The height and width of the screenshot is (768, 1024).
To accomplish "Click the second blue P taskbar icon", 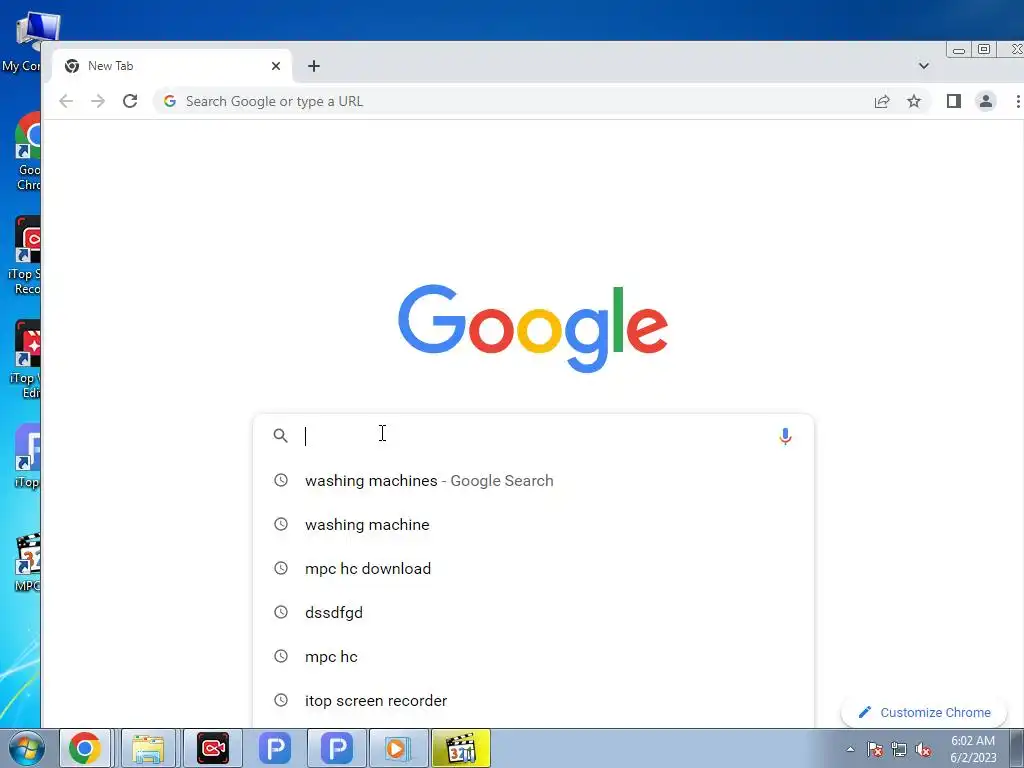I will [x=336, y=748].
